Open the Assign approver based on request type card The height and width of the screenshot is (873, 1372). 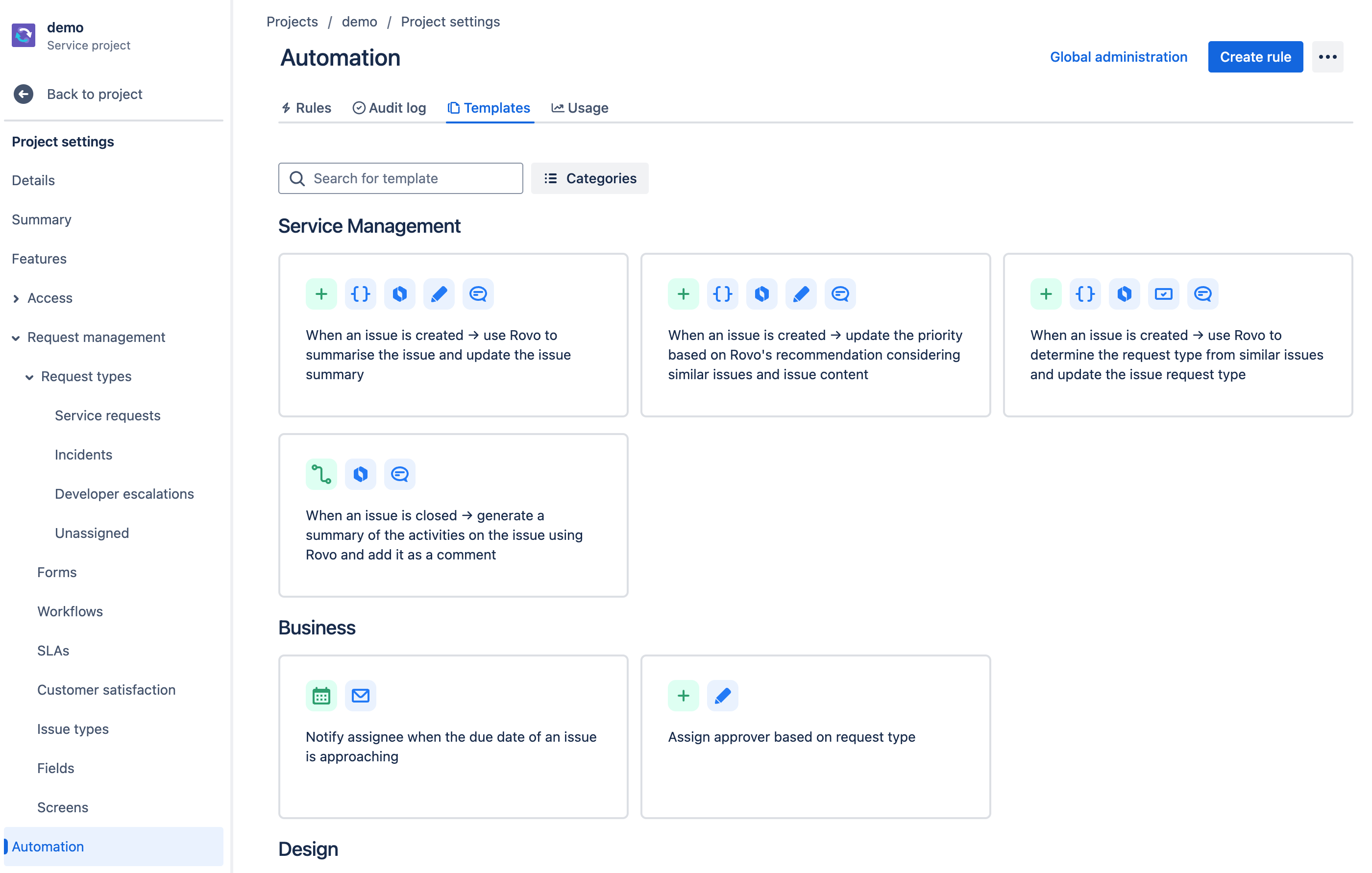coord(815,736)
